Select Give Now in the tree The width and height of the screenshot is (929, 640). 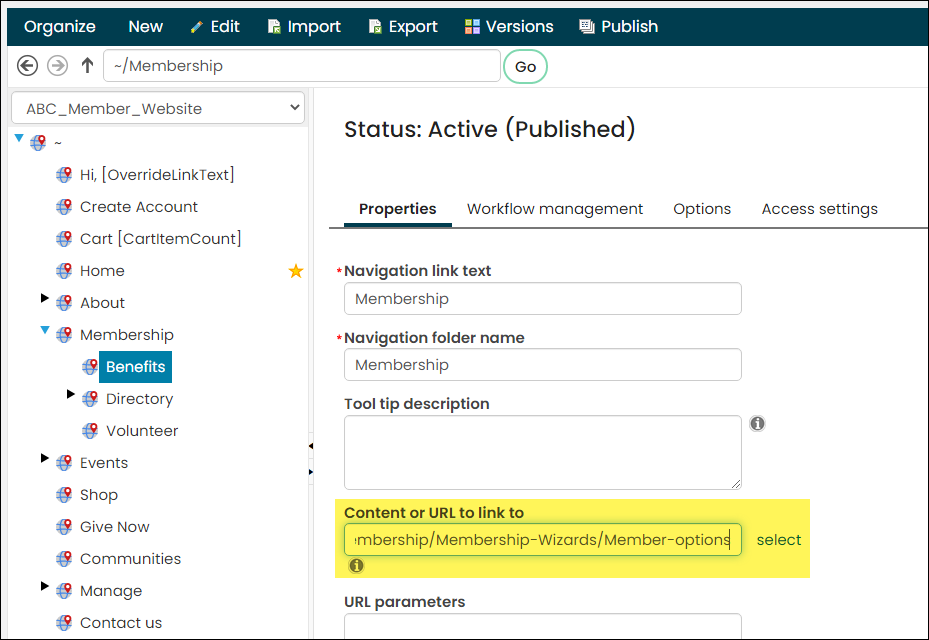pos(114,527)
